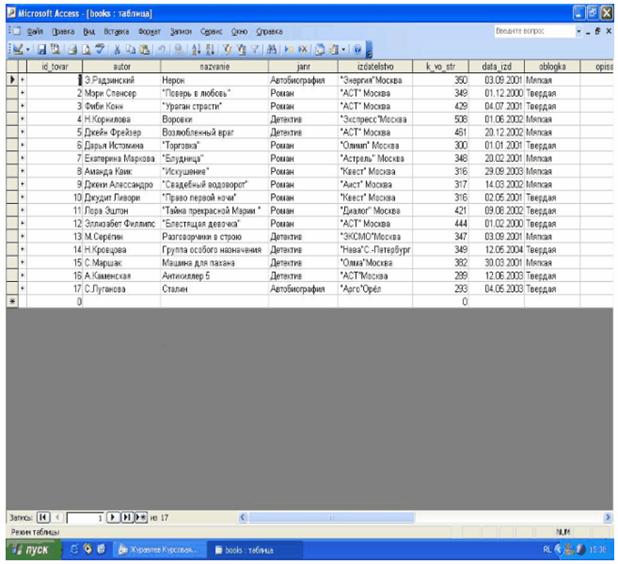Open the Файл menu

[35, 31]
